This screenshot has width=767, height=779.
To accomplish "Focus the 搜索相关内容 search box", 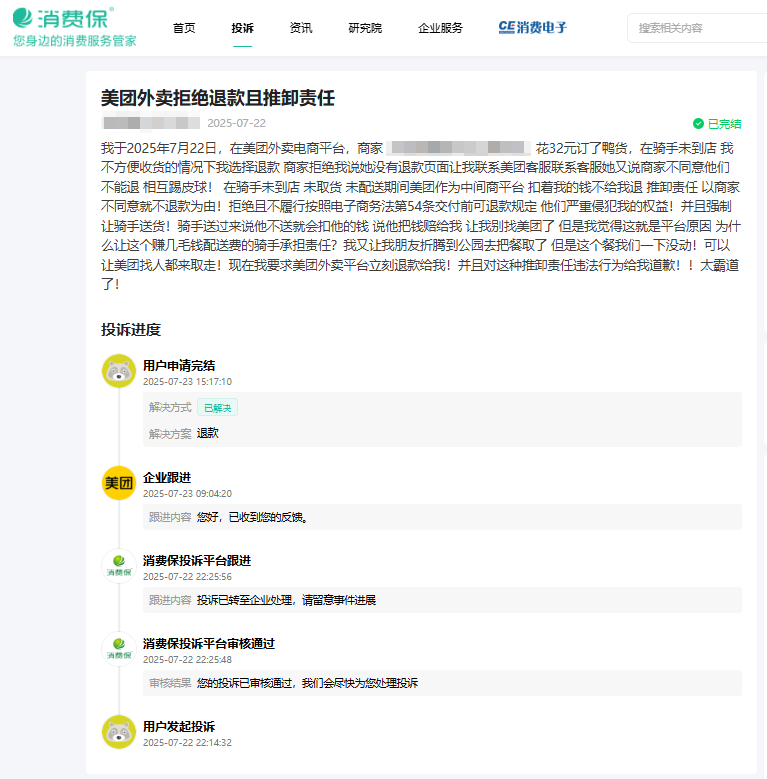I will [697, 28].
